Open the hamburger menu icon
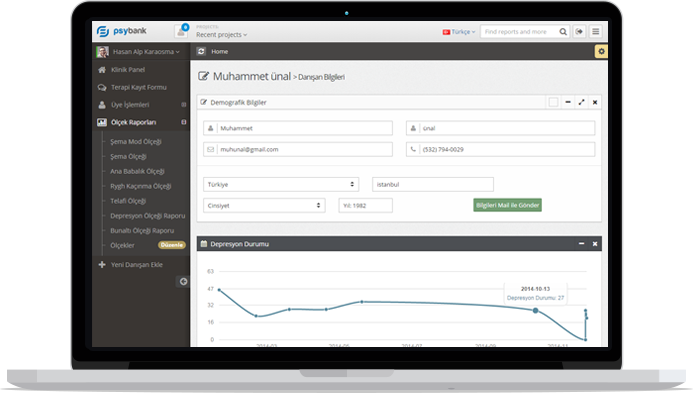Image resolution: width=693 pixels, height=393 pixels. coord(595,31)
